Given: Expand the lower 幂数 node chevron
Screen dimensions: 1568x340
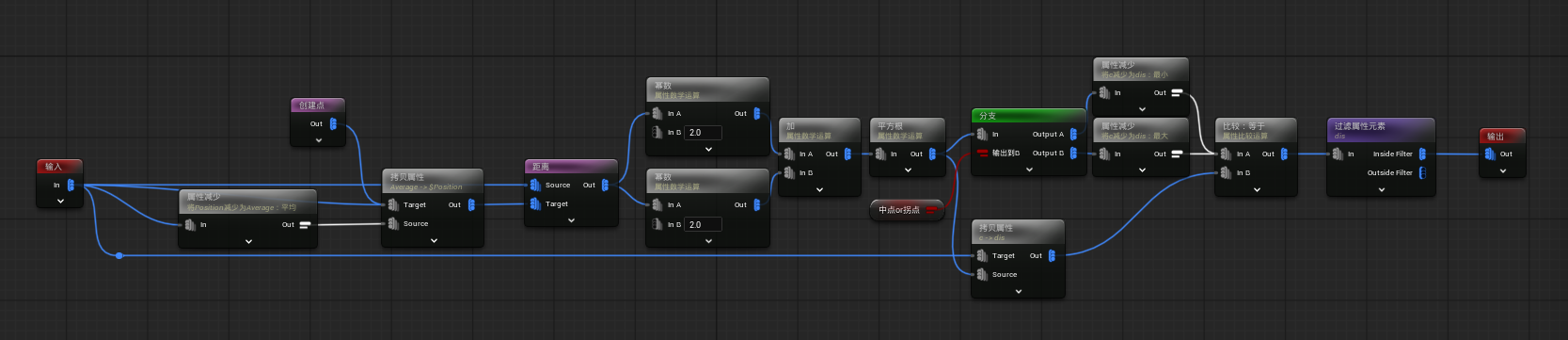Looking at the screenshot, I should [x=708, y=240].
